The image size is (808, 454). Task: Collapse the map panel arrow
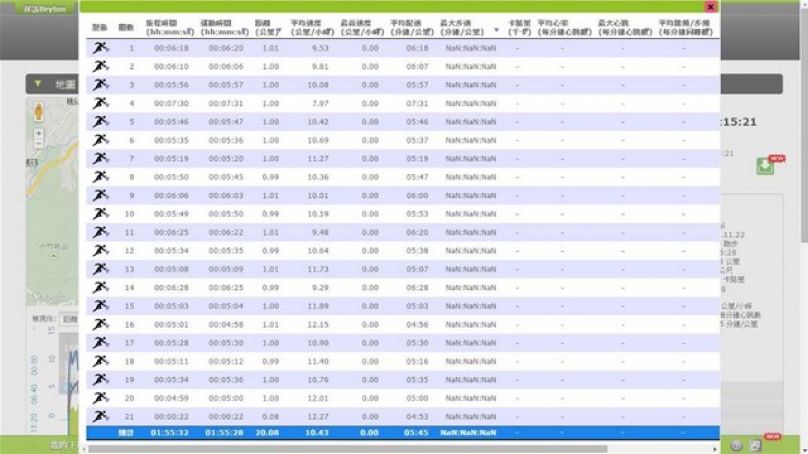coord(38,84)
